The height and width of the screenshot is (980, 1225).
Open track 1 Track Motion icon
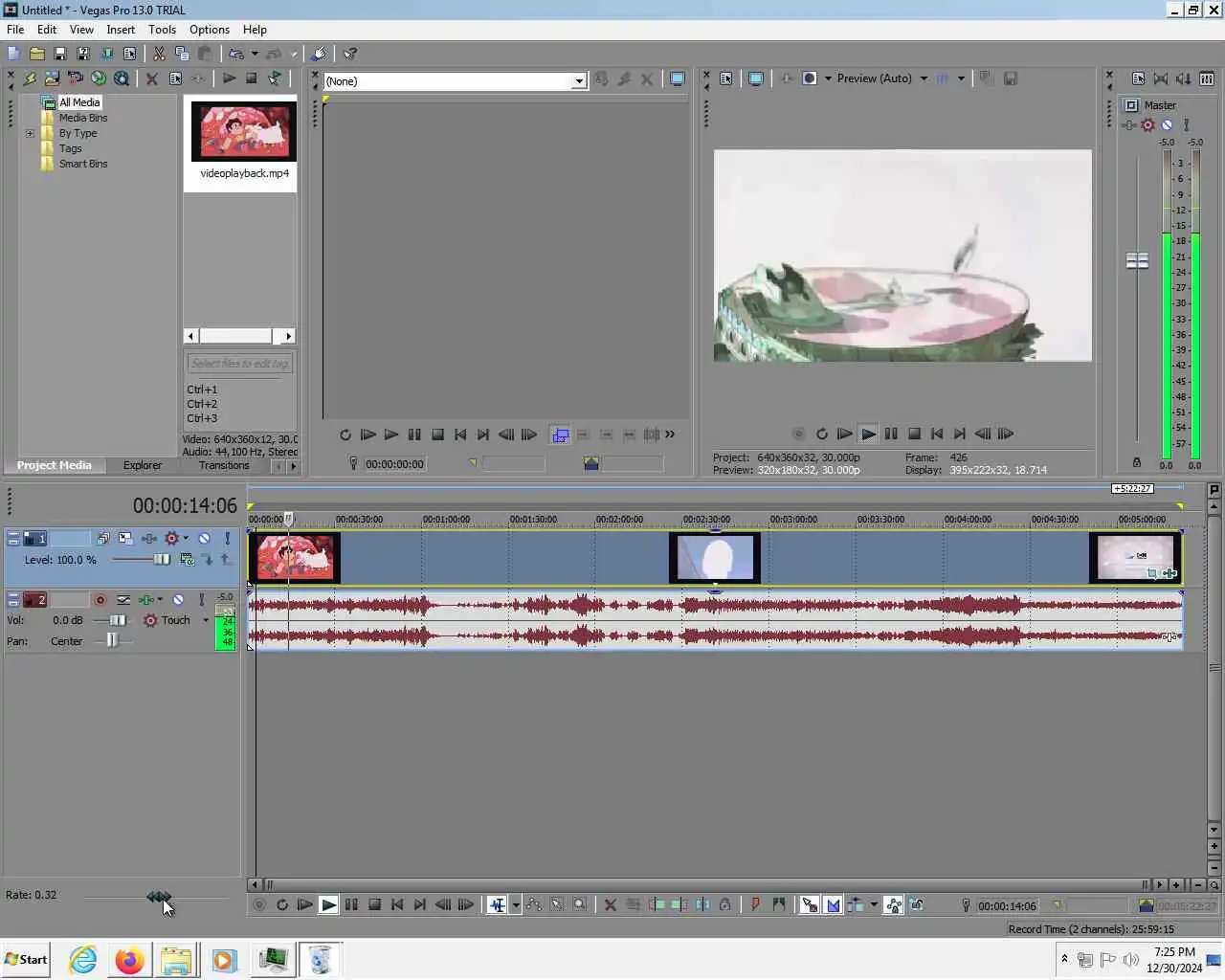(125, 538)
